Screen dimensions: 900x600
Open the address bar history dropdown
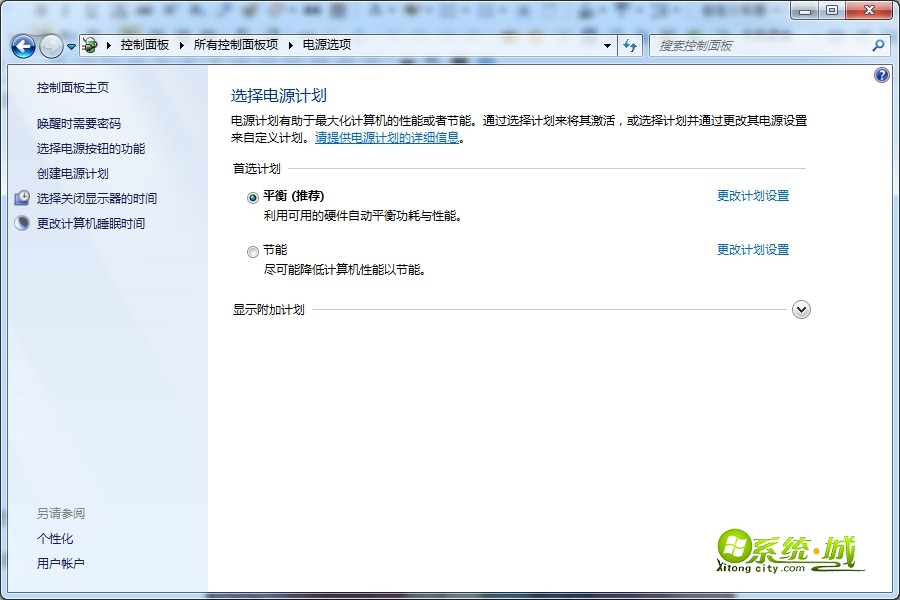click(606, 45)
